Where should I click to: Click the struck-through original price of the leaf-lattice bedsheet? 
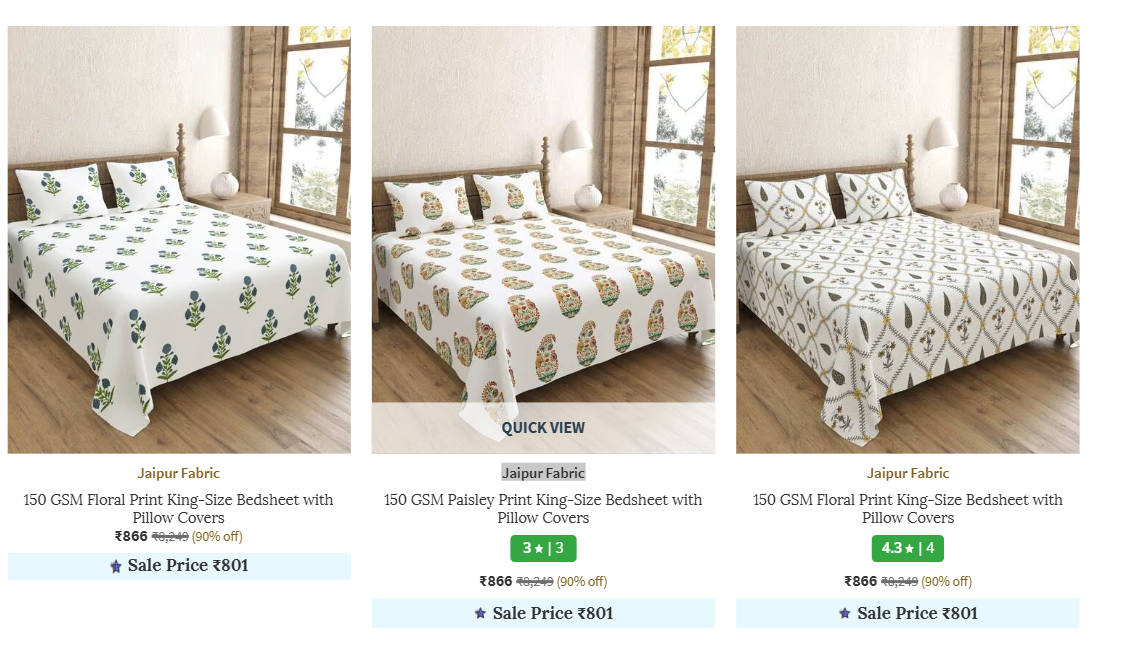(x=899, y=582)
